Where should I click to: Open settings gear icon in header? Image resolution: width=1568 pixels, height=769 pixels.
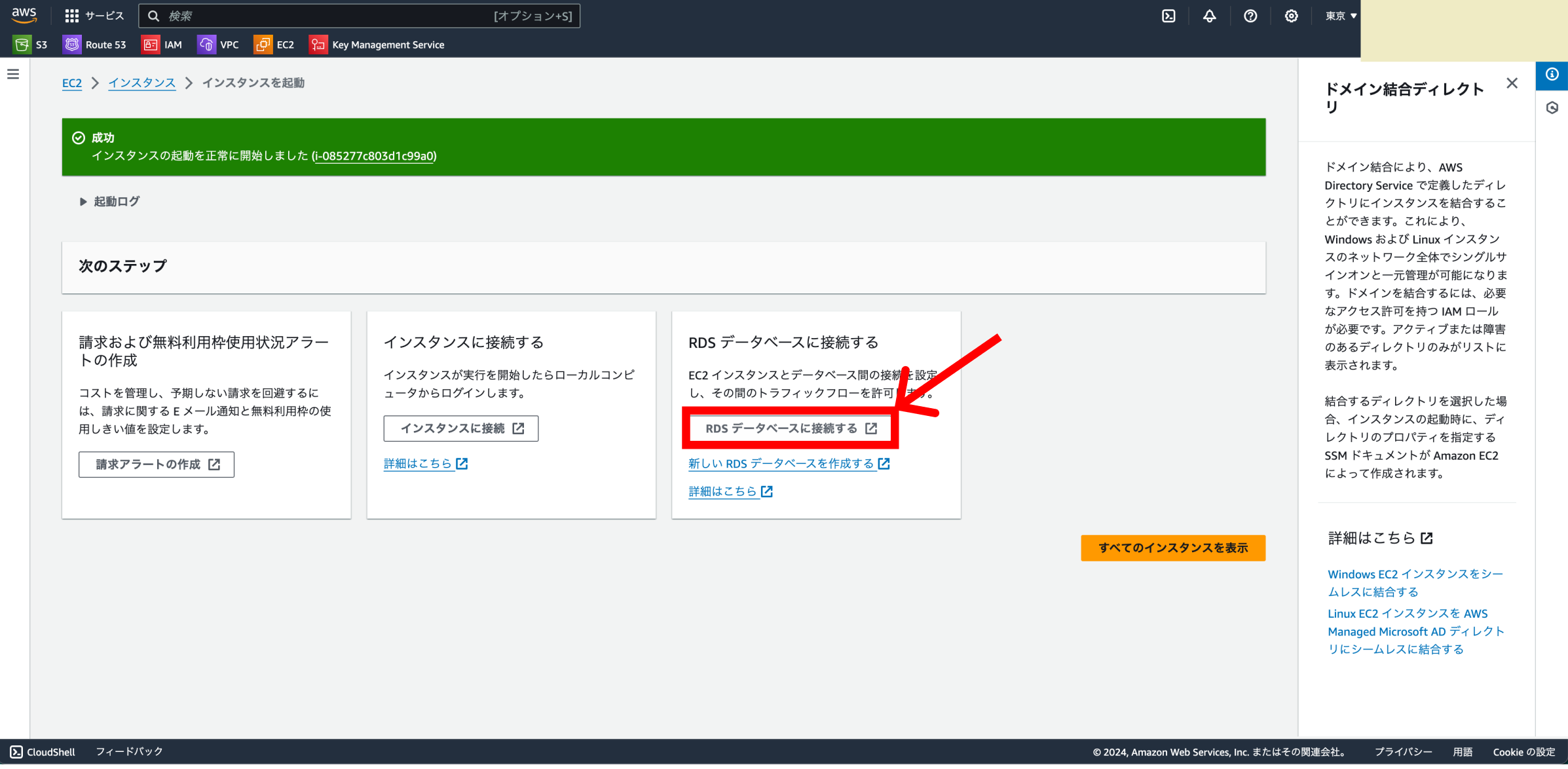1291,16
